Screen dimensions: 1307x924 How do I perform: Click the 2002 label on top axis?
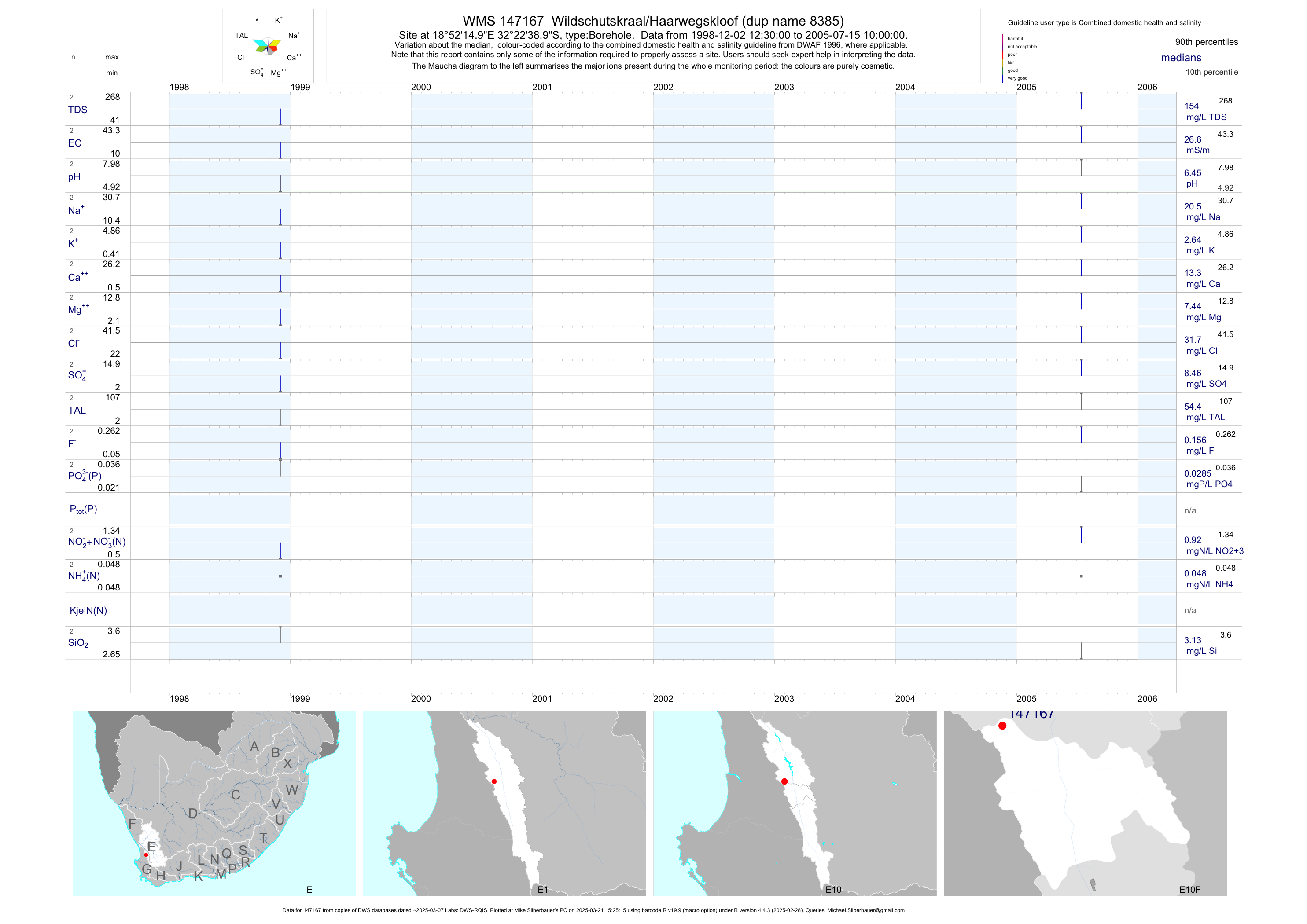point(663,87)
